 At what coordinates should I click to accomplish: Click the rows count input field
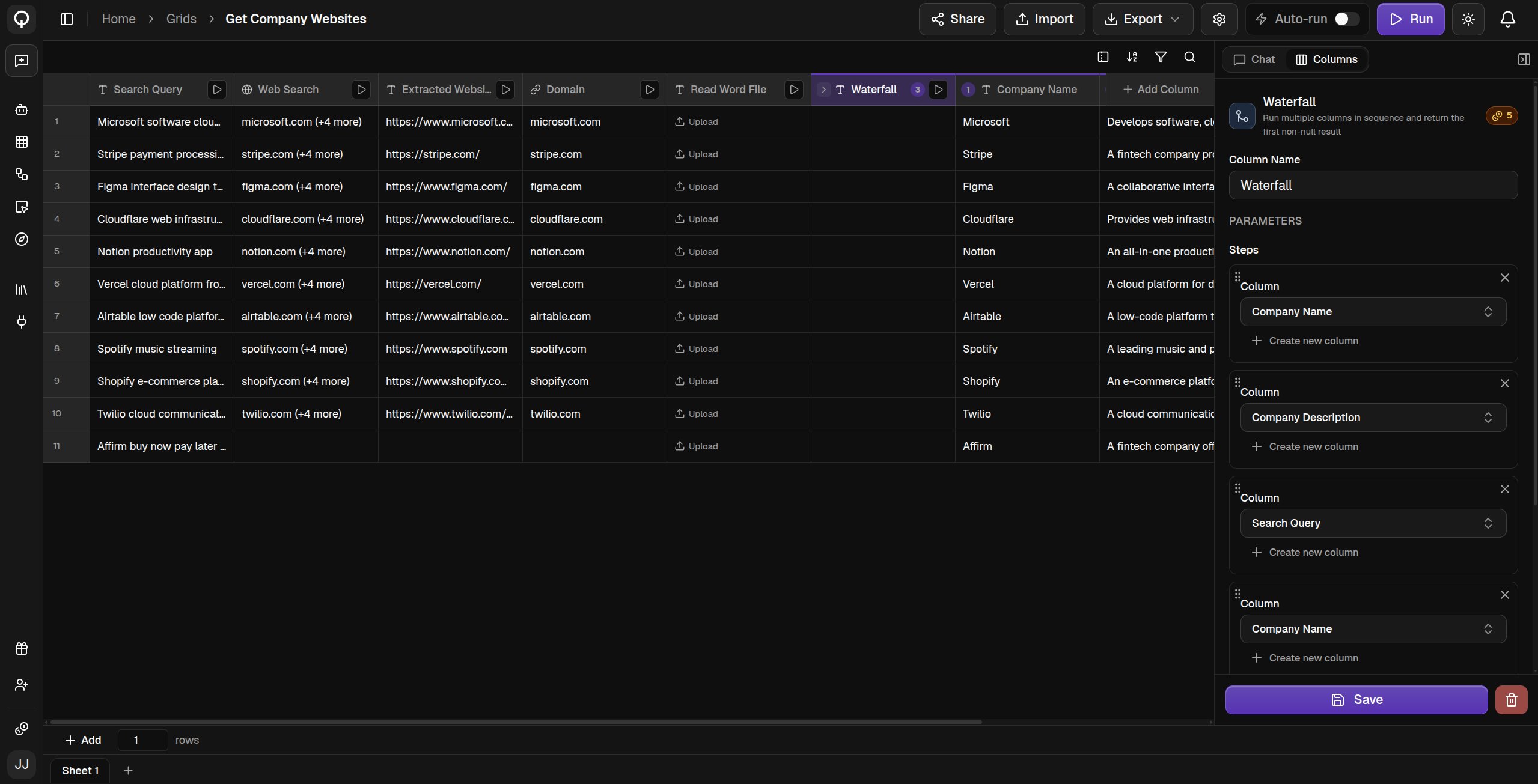[142, 740]
